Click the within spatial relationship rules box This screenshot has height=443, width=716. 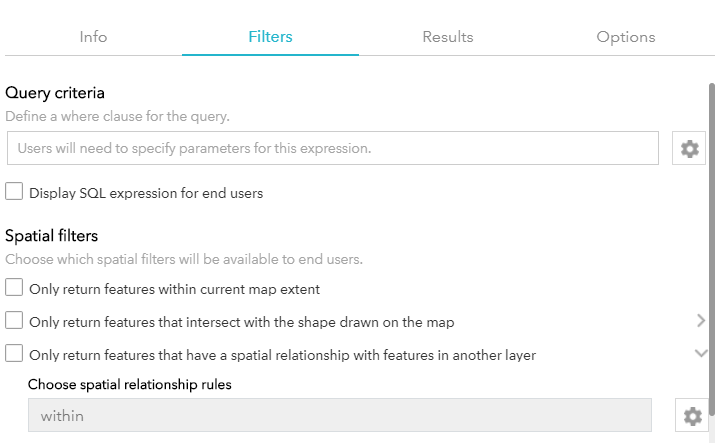point(340,415)
